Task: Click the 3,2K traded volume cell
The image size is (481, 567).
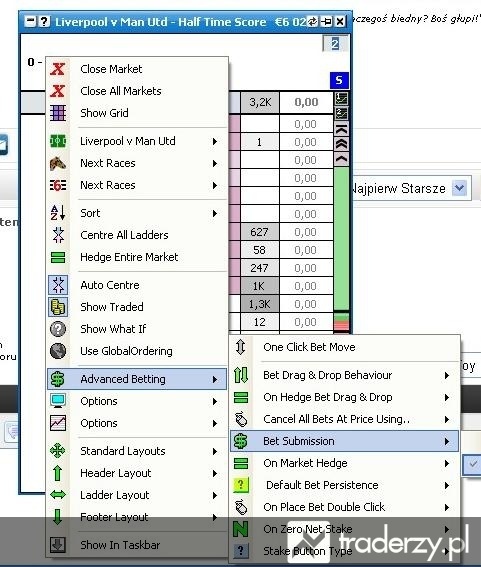Action: (x=260, y=102)
